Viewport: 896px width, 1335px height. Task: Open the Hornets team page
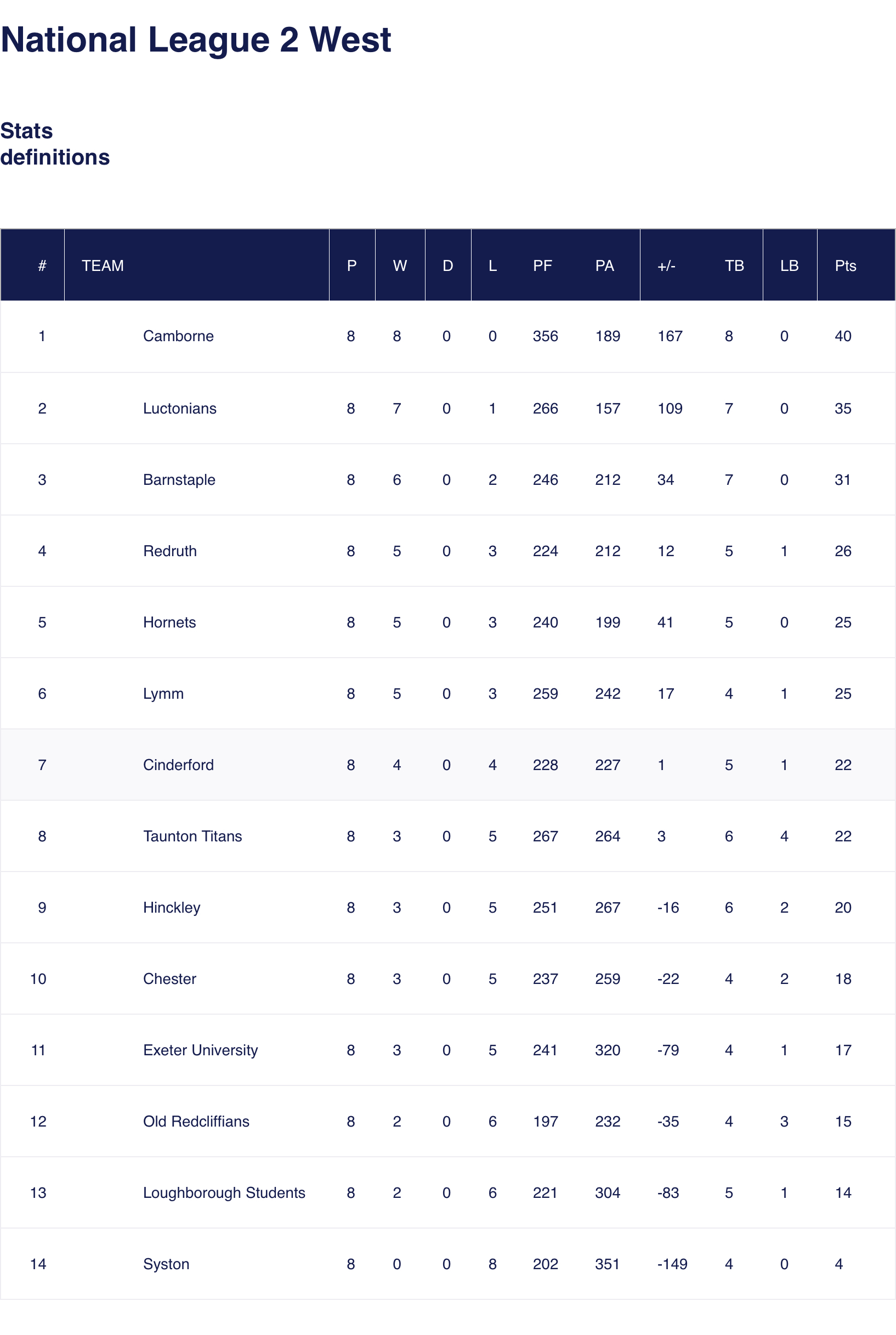(x=169, y=623)
